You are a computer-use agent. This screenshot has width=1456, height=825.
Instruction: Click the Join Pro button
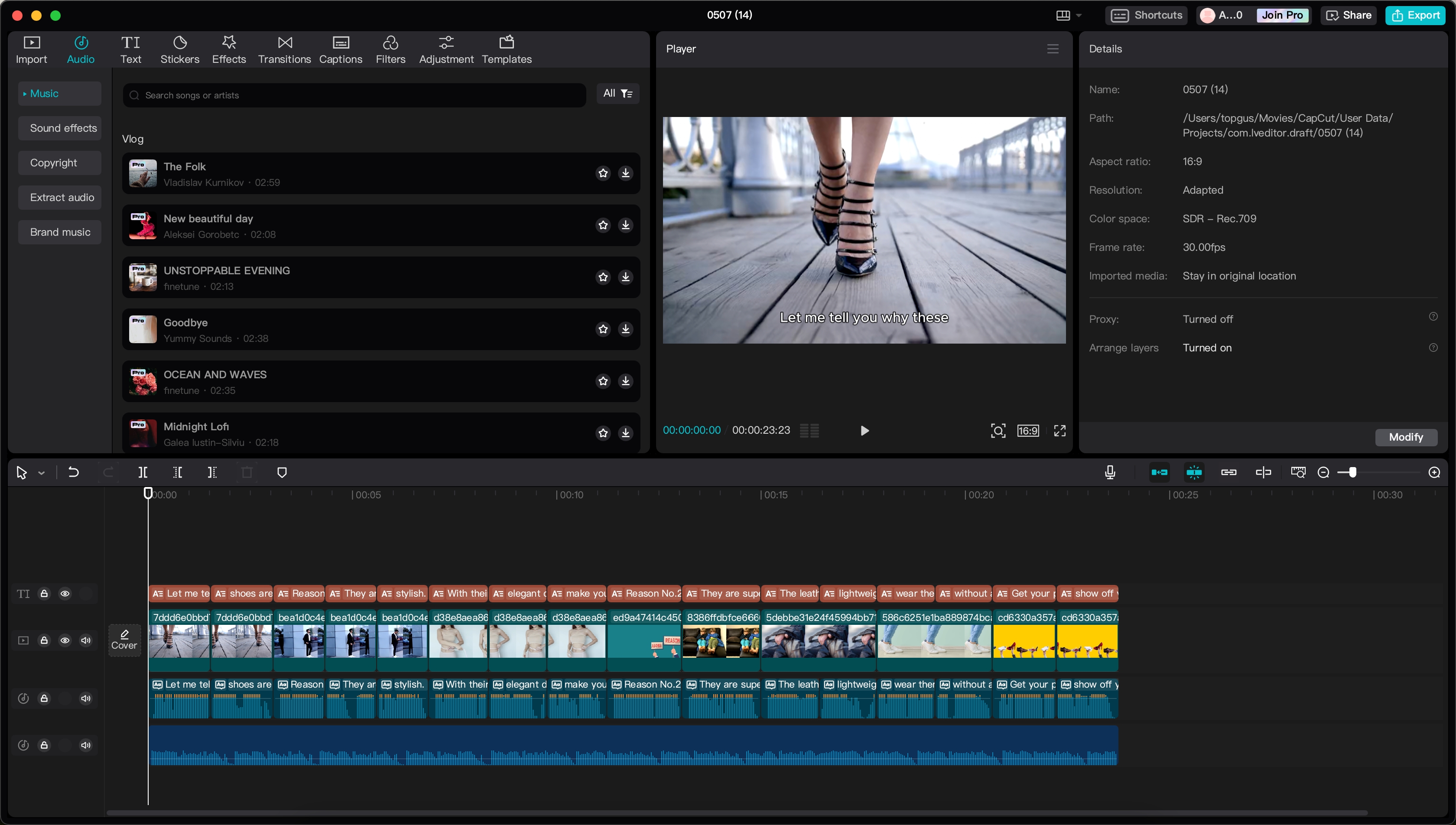click(1282, 15)
